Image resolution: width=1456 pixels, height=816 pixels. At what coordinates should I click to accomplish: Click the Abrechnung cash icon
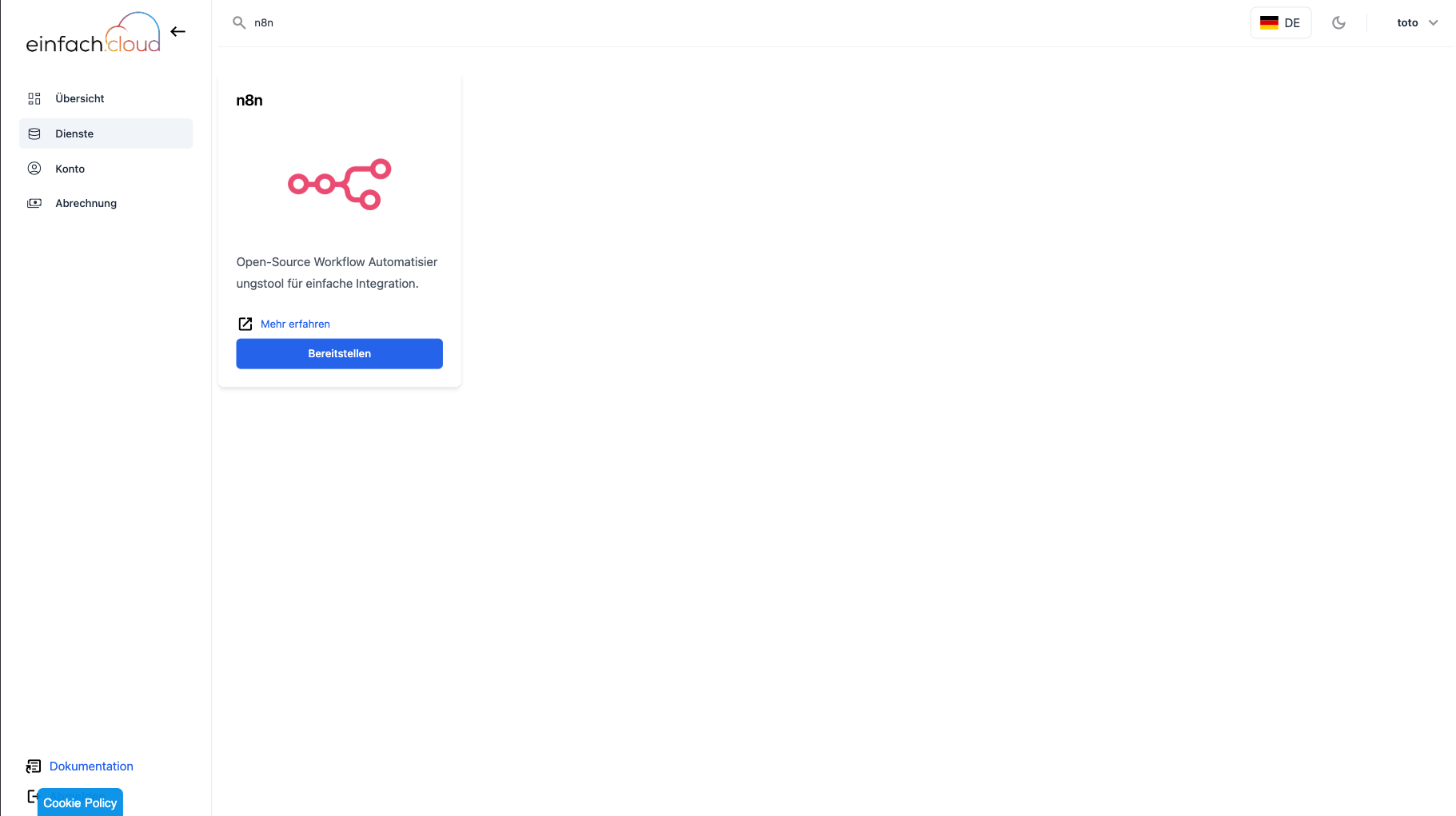34,203
